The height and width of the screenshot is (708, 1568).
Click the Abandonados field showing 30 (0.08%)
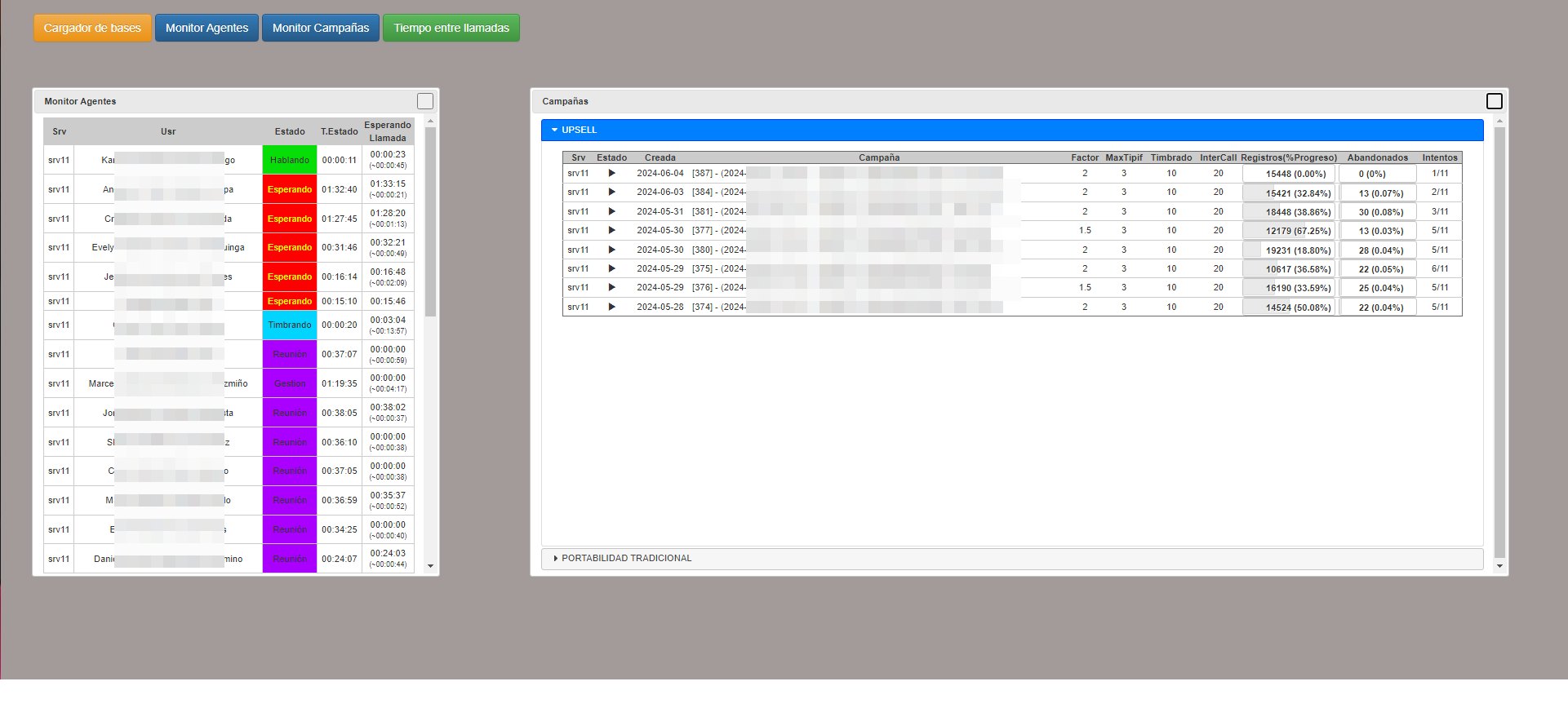(x=1377, y=212)
